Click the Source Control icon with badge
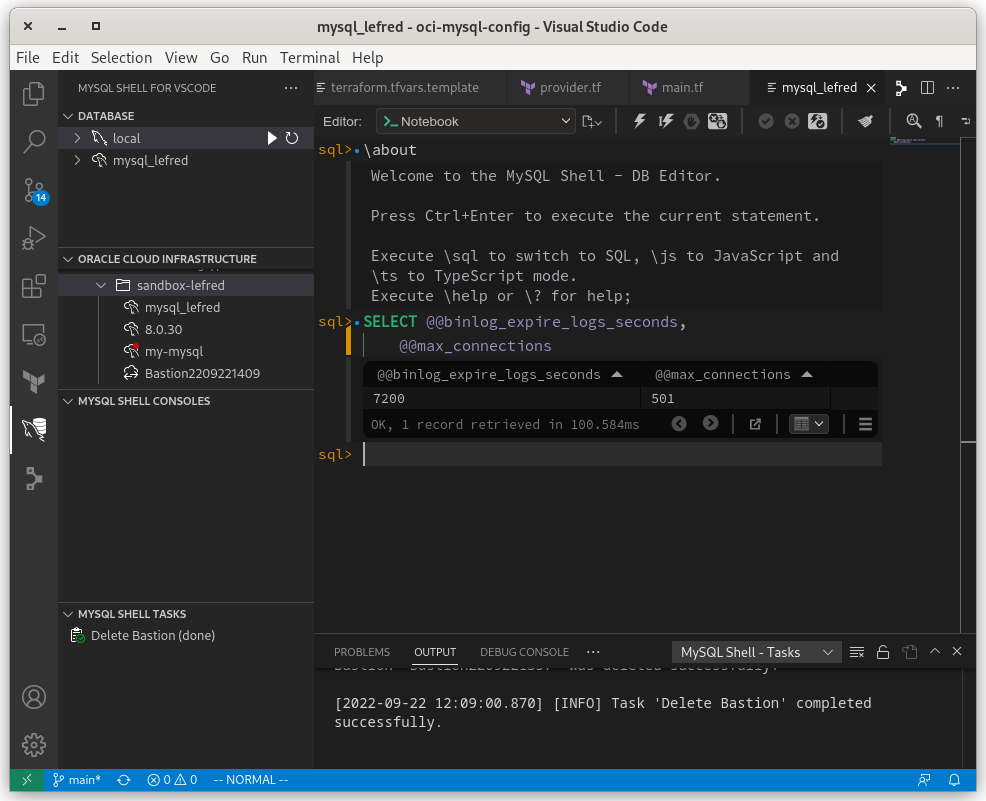Viewport: 986px width, 801px height. tap(34, 189)
